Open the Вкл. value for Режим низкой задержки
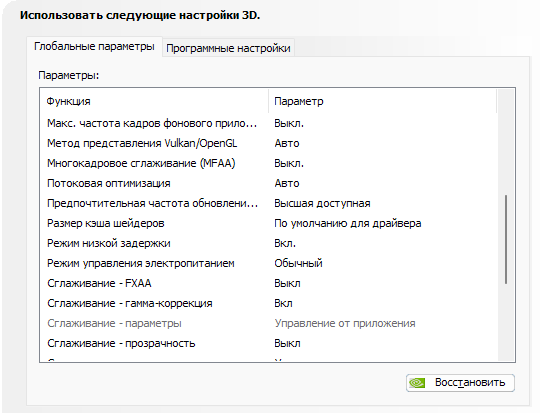This screenshot has height=413, width=540. [x=285, y=243]
